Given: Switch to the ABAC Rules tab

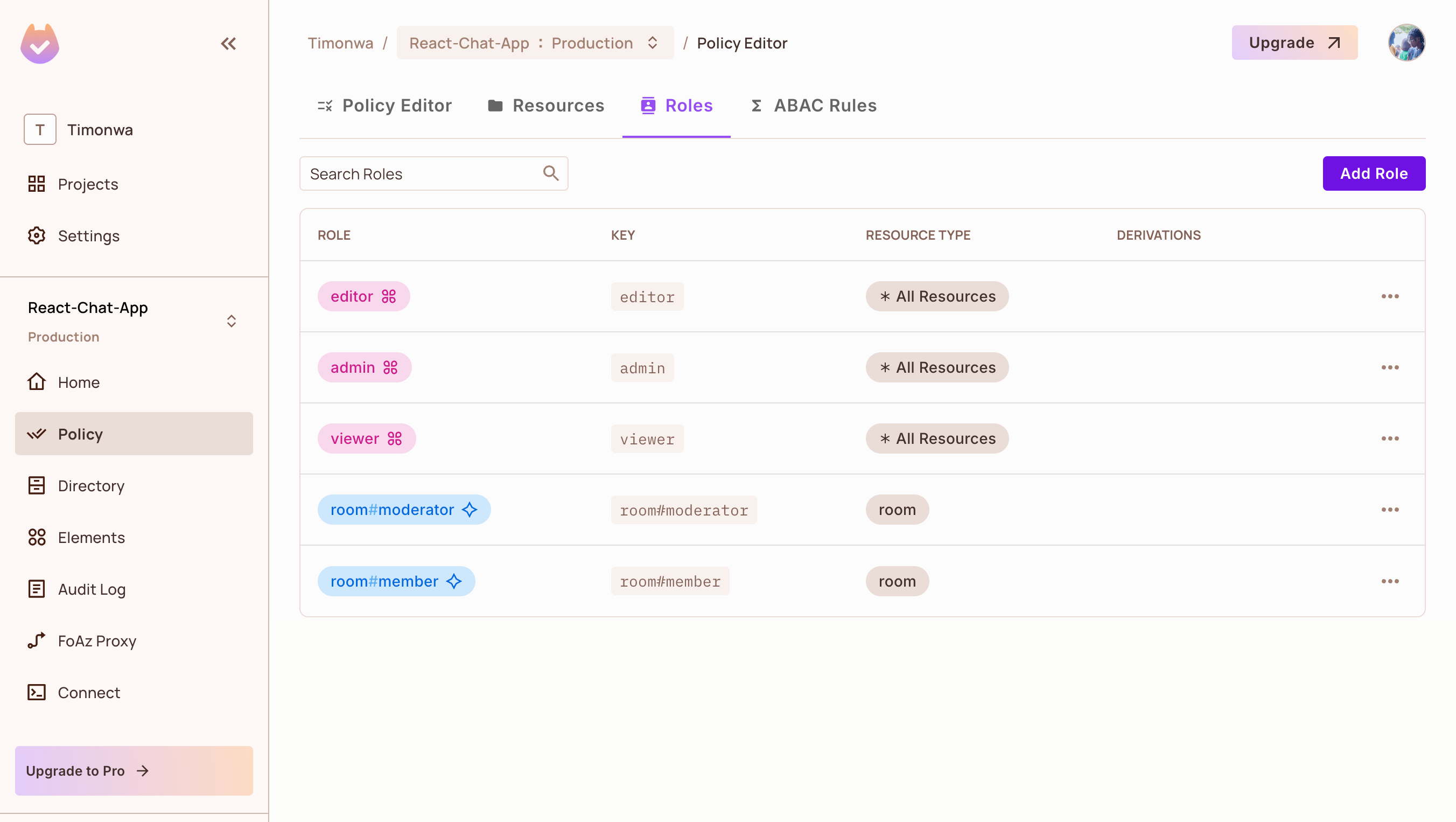Looking at the screenshot, I should click(814, 106).
